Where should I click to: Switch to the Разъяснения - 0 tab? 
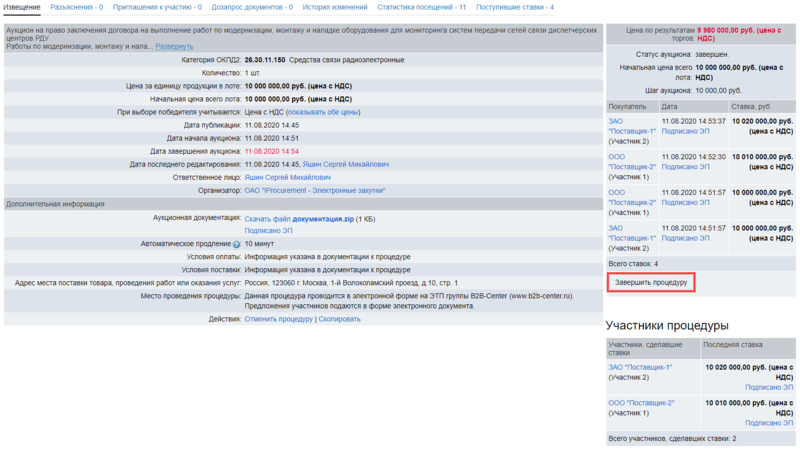pyautogui.click(x=77, y=7)
